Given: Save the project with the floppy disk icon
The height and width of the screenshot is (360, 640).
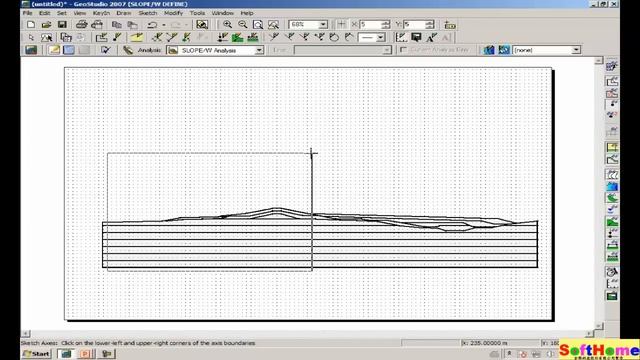Looking at the screenshot, I should pyautogui.click(x=62, y=24).
